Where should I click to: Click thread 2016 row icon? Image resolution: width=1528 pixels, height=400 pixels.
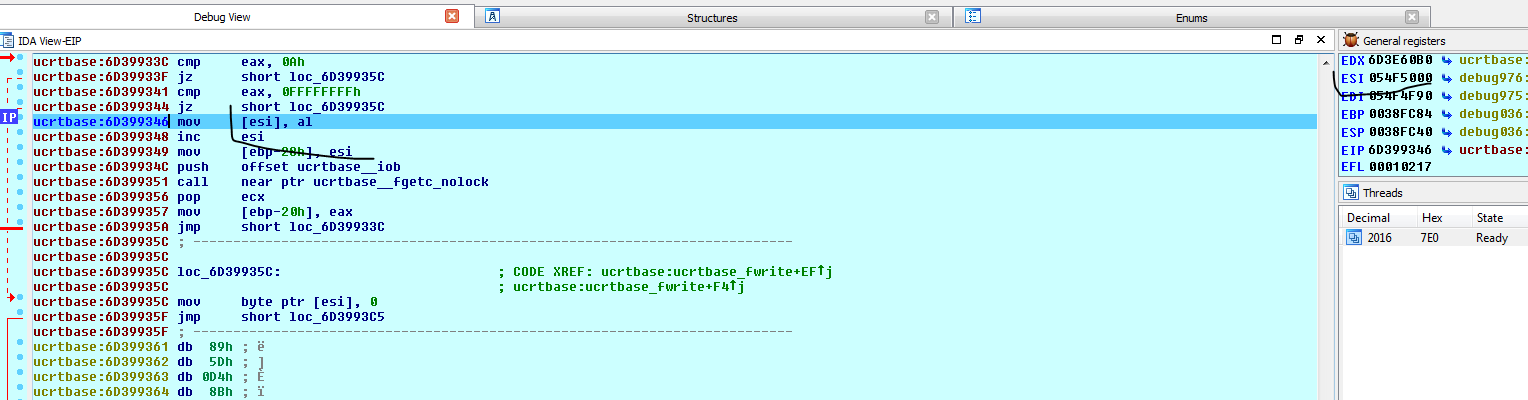1354,238
